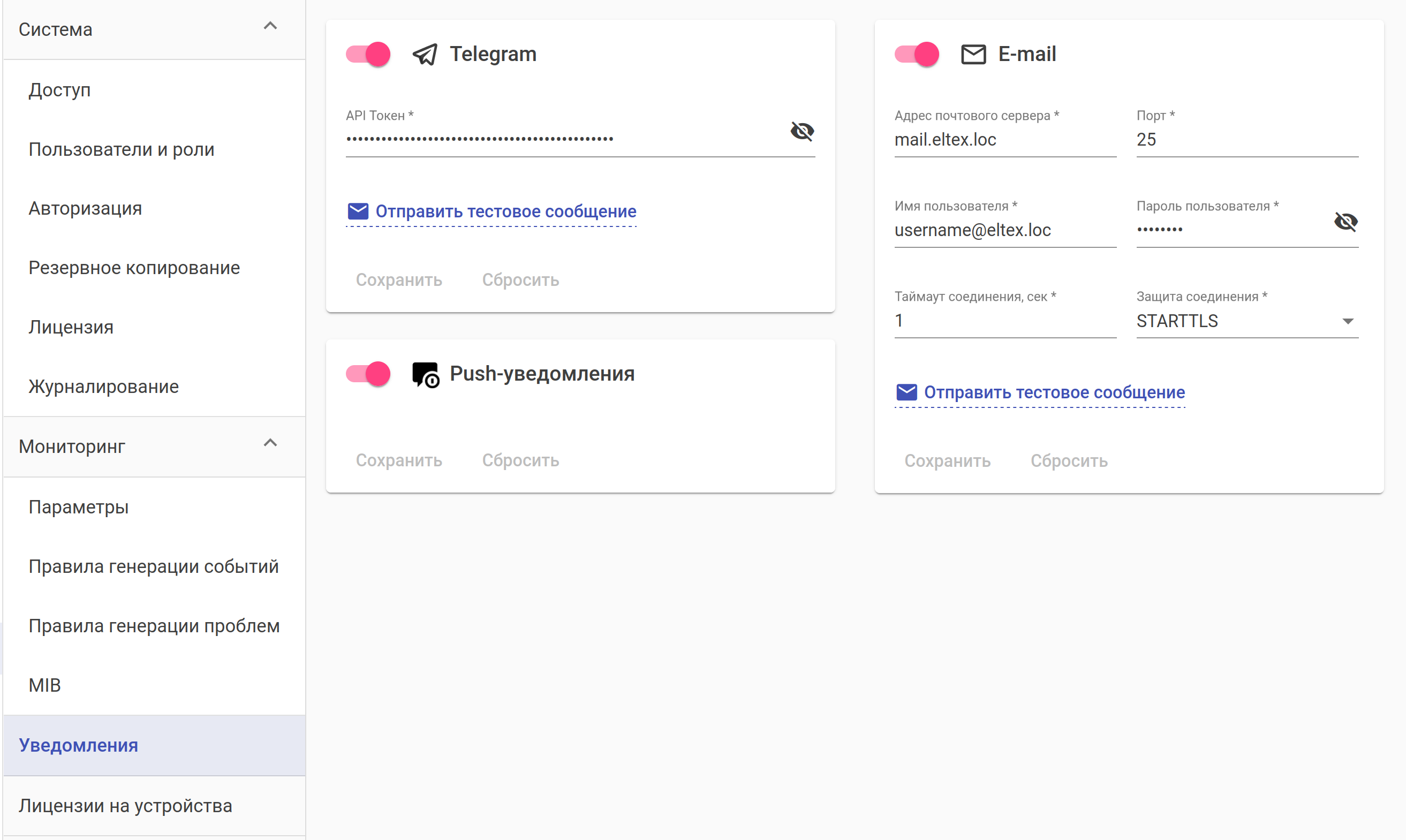The height and width of the screenshot is (840, 1406).
Task: Click envelope icon beside Telegram test message link
Action: 358,211
